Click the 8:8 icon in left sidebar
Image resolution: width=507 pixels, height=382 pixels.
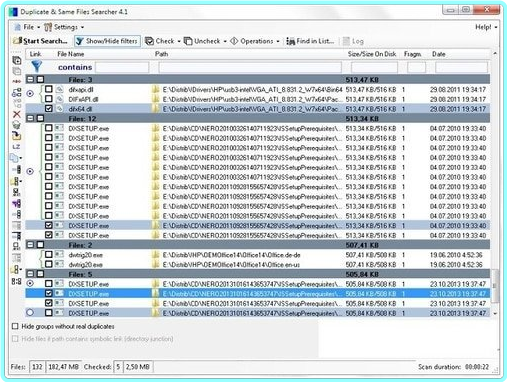(x=16, y=282)
